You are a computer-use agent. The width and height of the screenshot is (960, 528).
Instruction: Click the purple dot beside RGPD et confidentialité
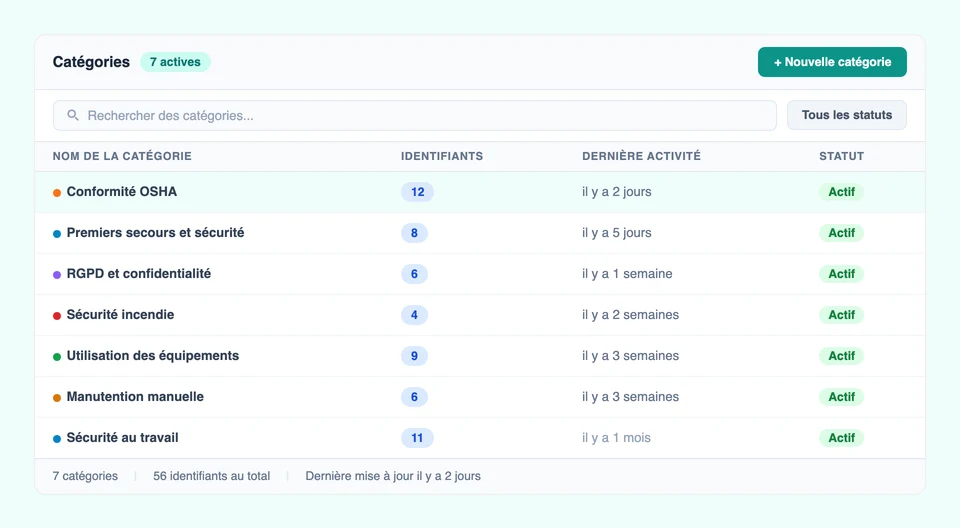click(57, 275)
